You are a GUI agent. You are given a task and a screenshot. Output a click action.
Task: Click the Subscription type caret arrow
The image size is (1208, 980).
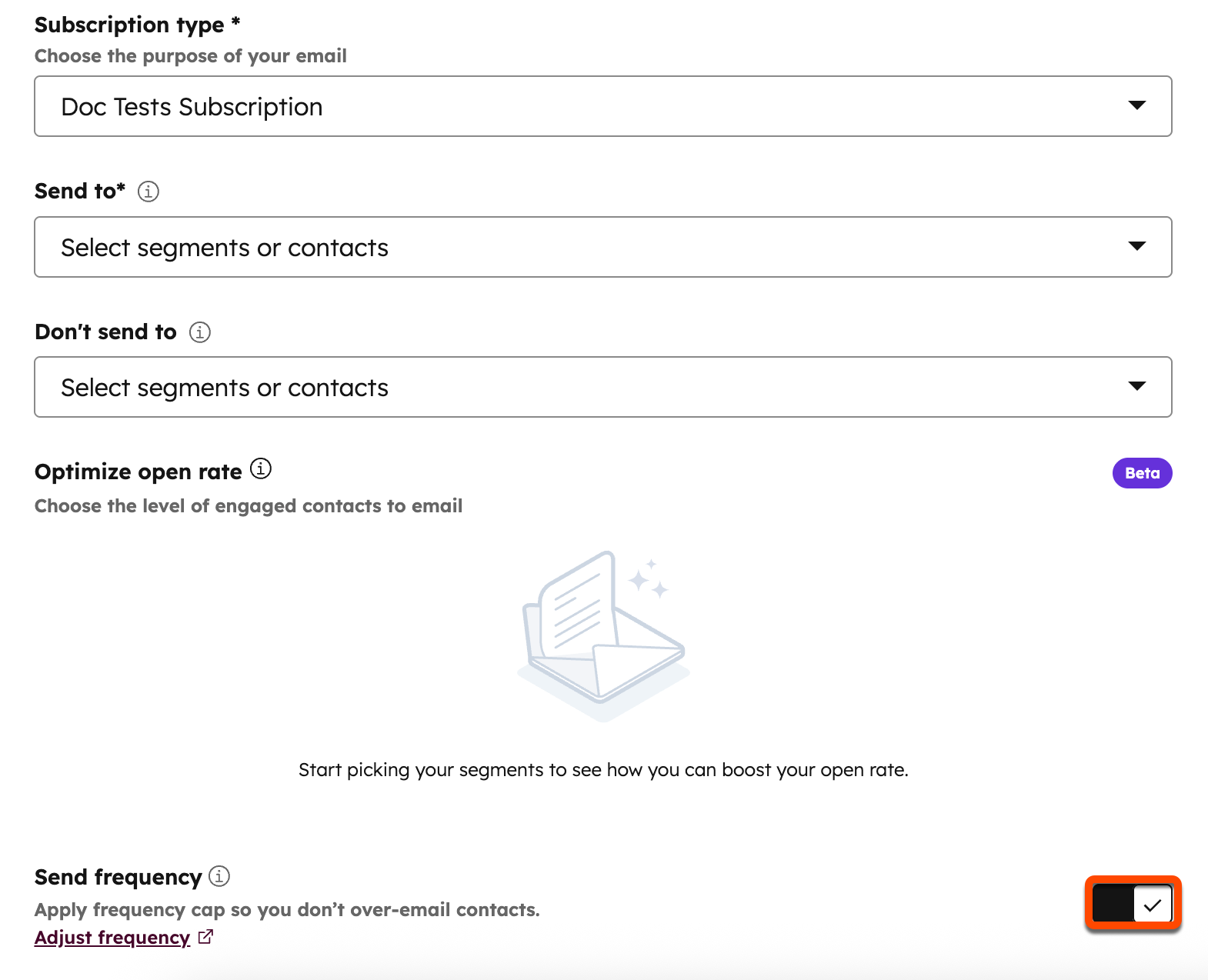1139,106
